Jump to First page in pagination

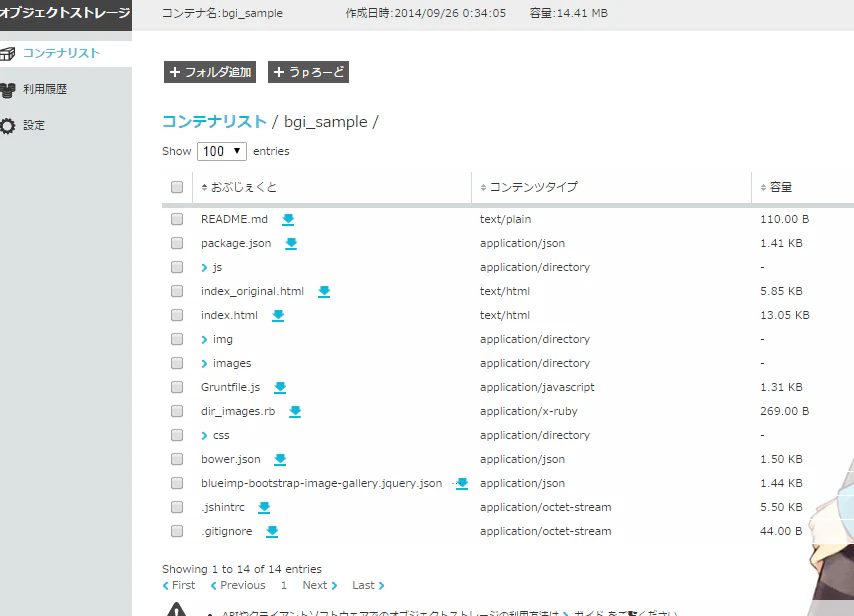(x=179, y=585)
